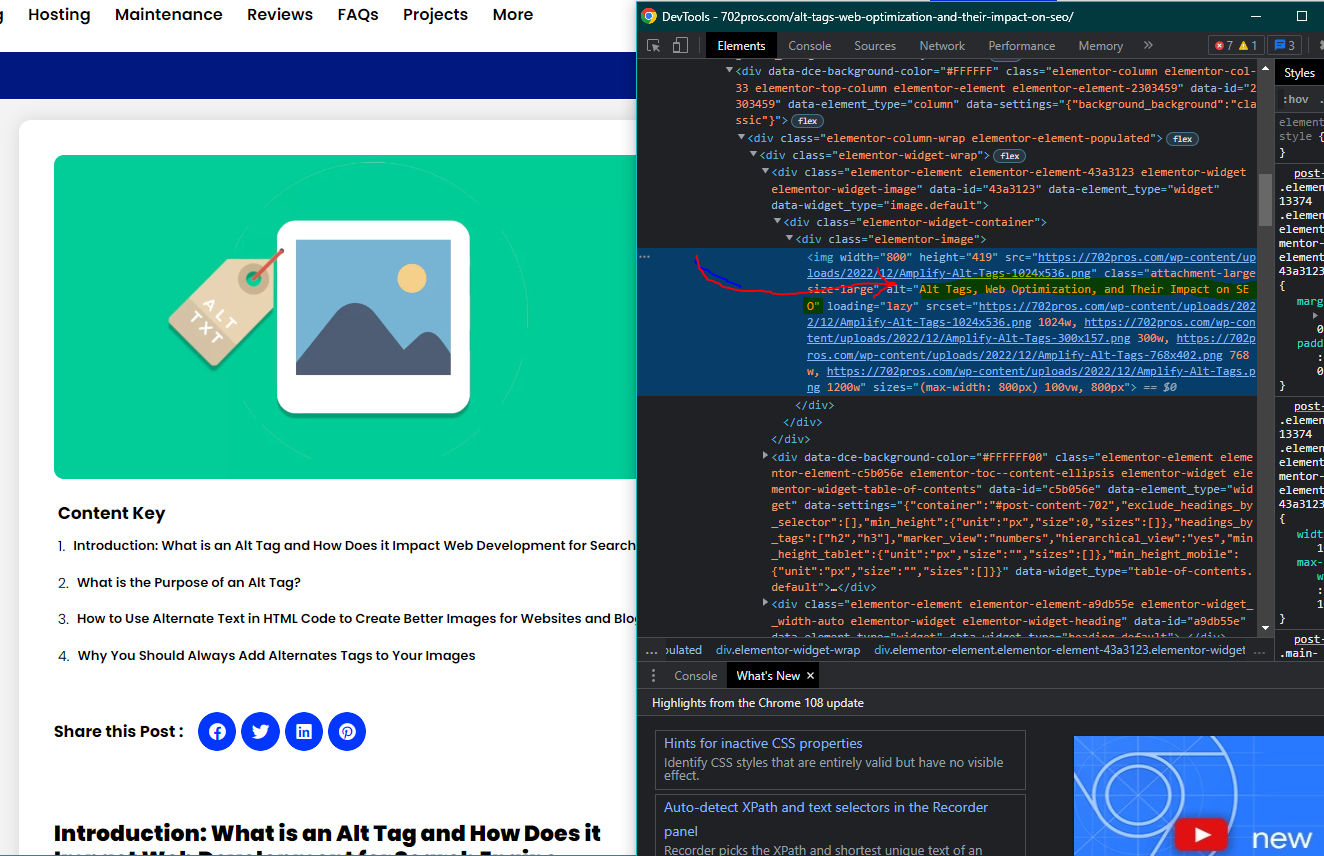Viewport: 1324px width, 856px height.
Task: Activate the inspect element mode
Action: 655,45
